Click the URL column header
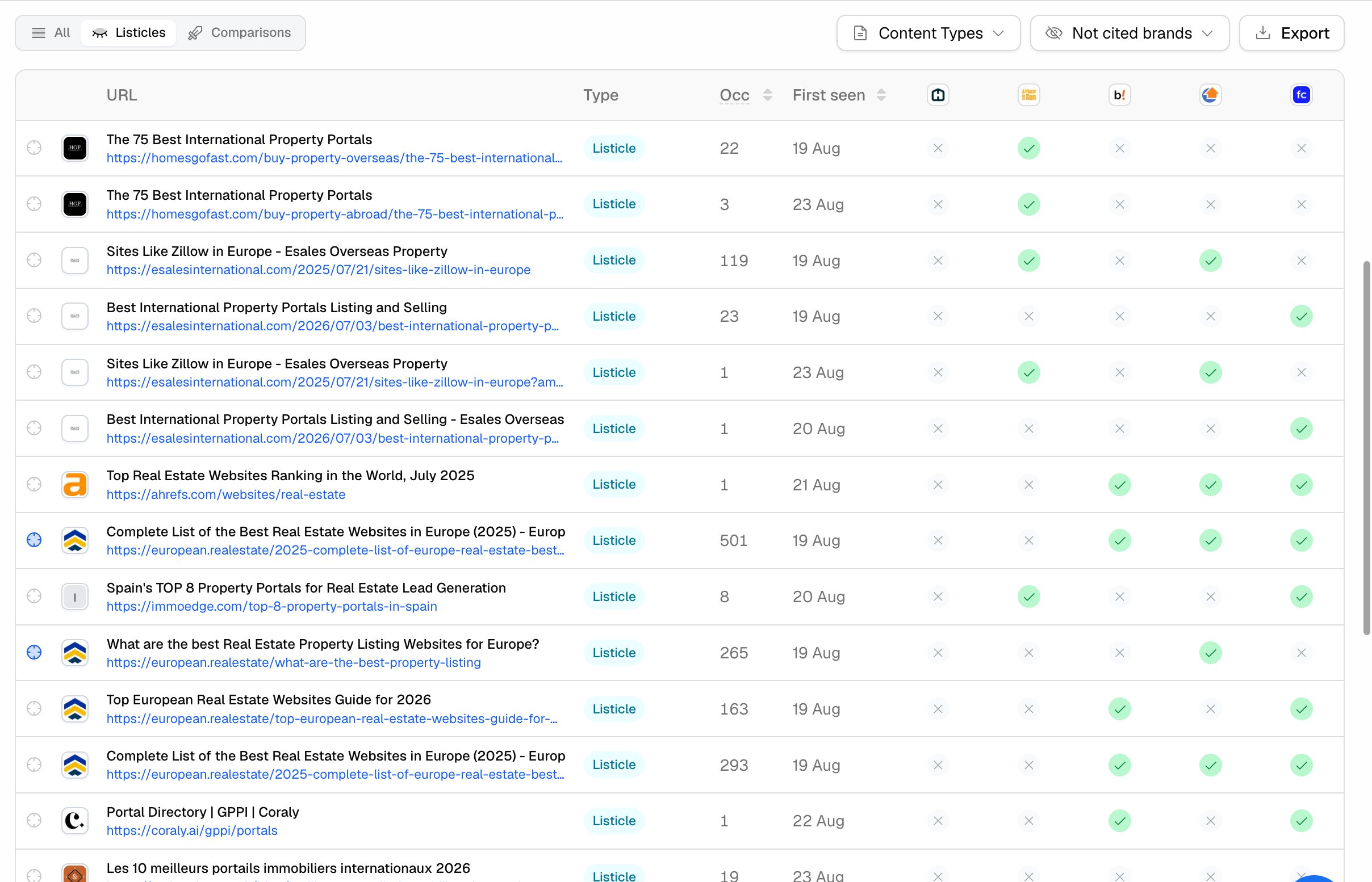The height and width of the screenshot is (882, 1372). click(x=122, y=95)
